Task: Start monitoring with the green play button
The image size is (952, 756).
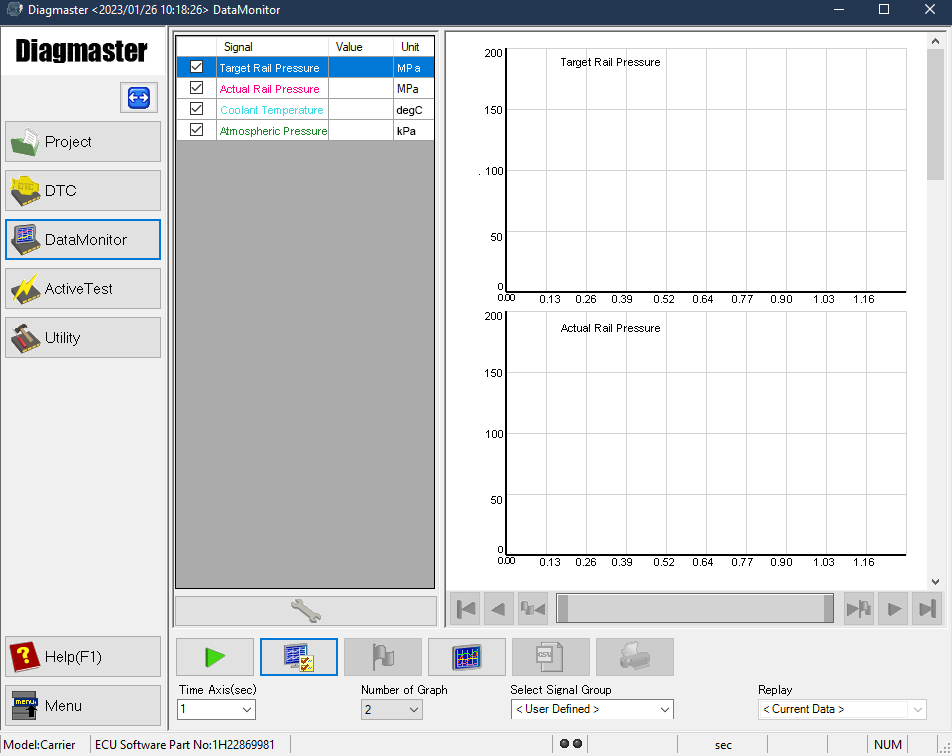Action: pyautogui.click(x=215, y=657)
